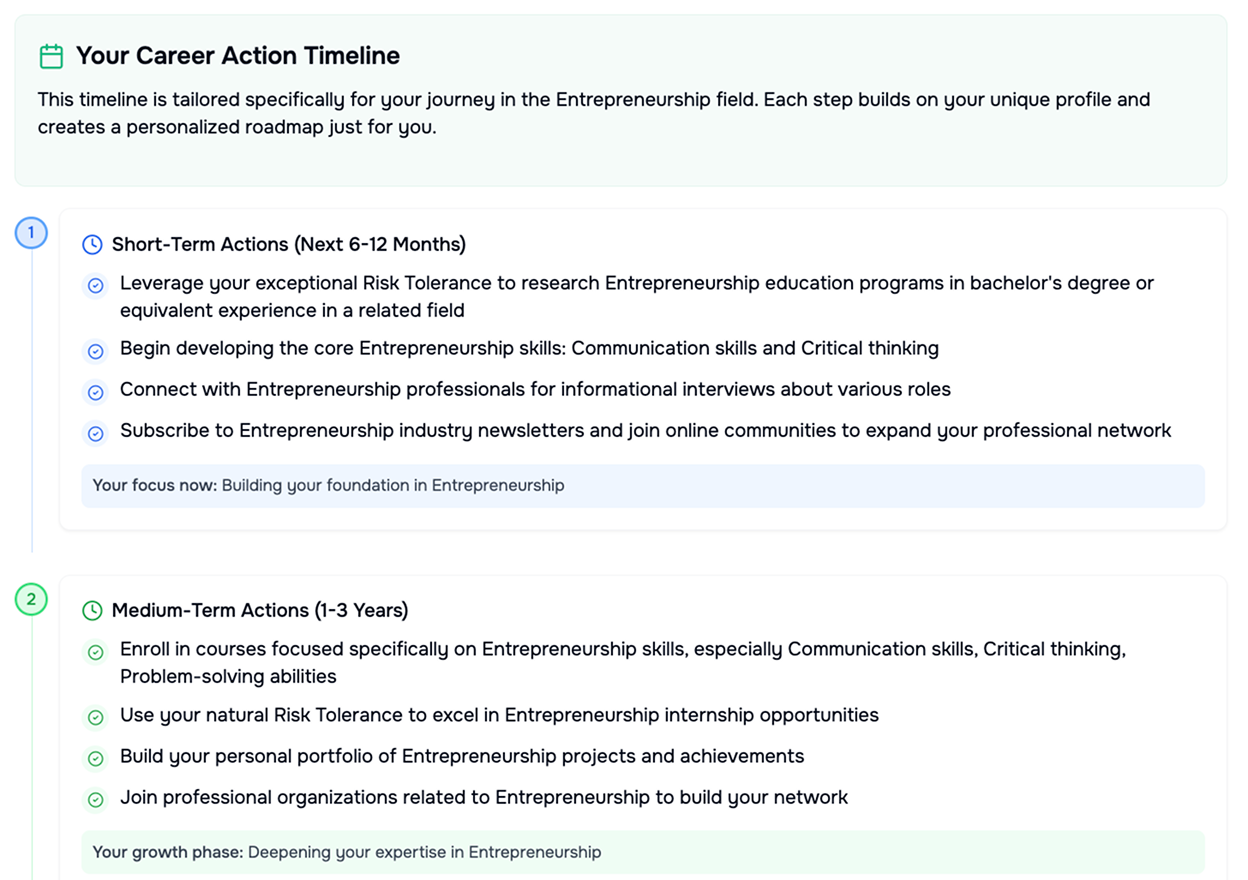Image resolution: width=1248 pixels, height=880 pixels.
Task: Click the Medium-Term Actions (1-3 Years) heading
Action: pyautogui.click(x=260, y=610)
